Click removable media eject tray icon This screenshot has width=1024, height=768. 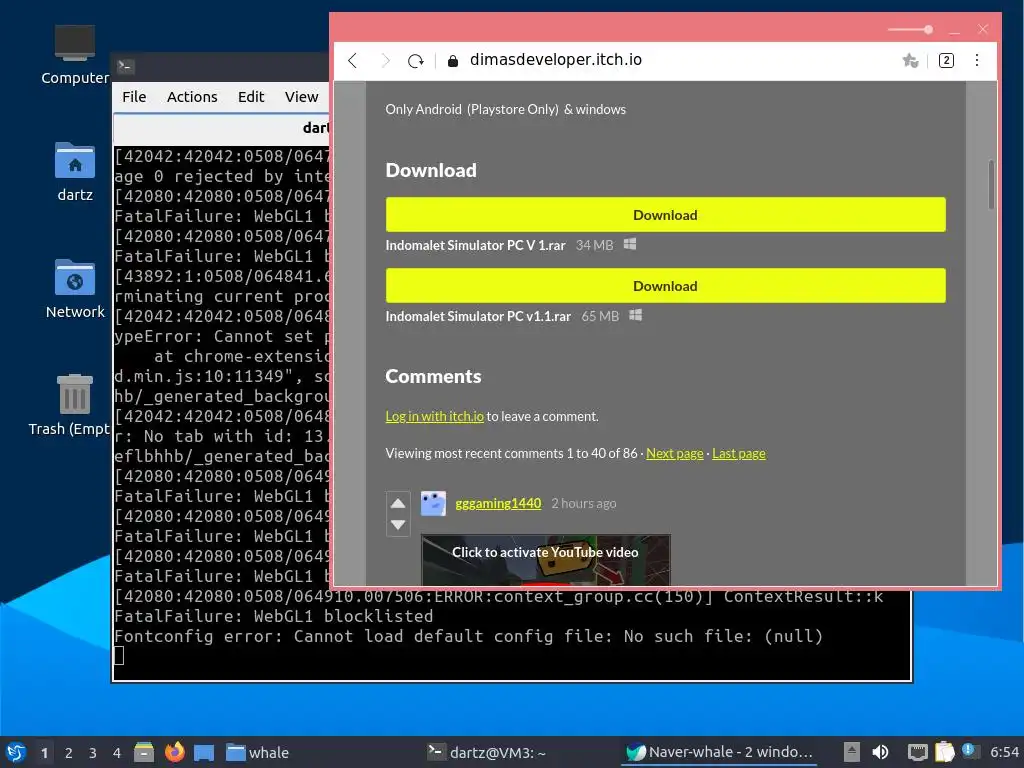[851, 752]
